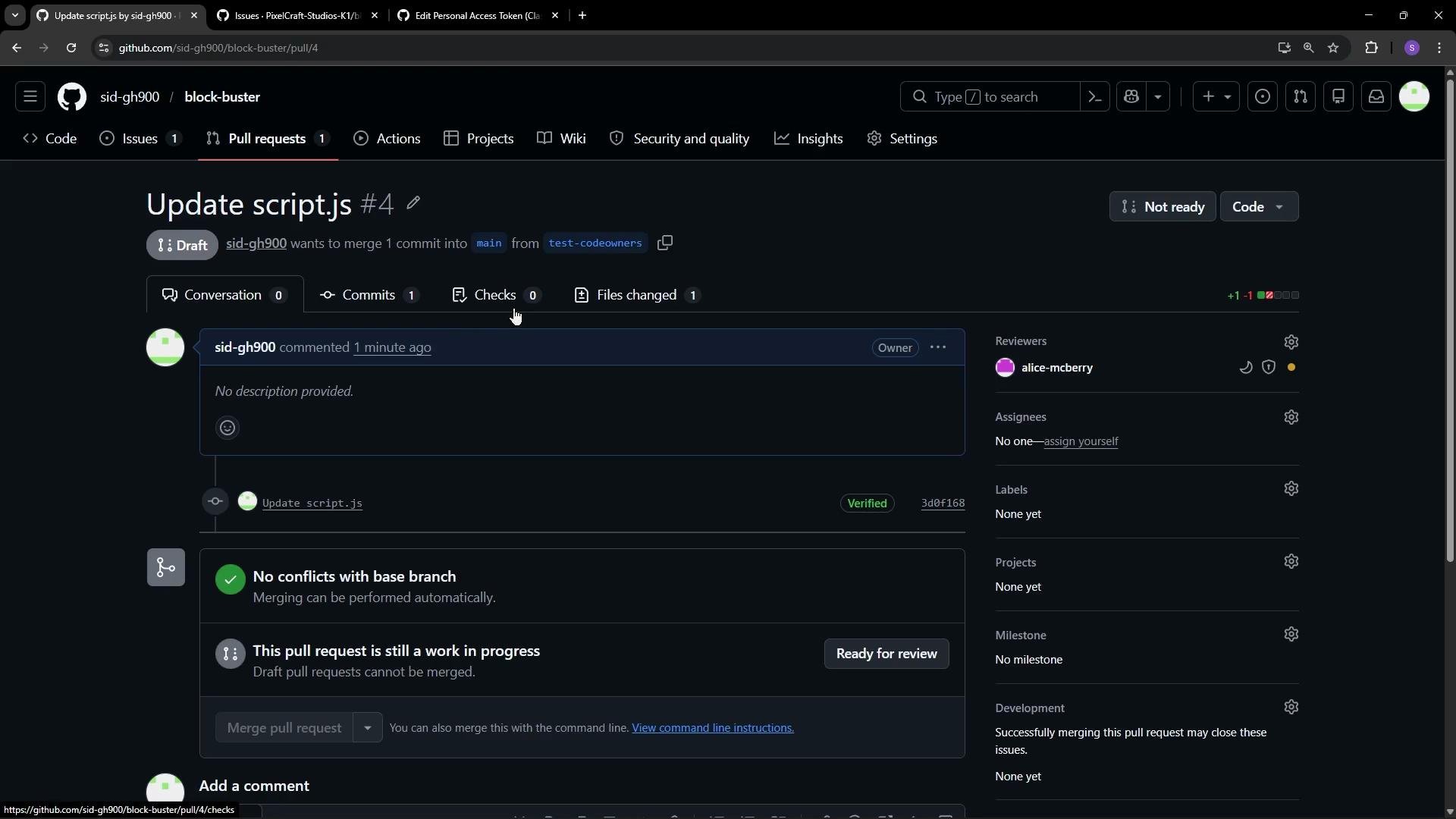Click the 'assign yourself' link
Screen dimensions: 1456x819
point(1081,441)
